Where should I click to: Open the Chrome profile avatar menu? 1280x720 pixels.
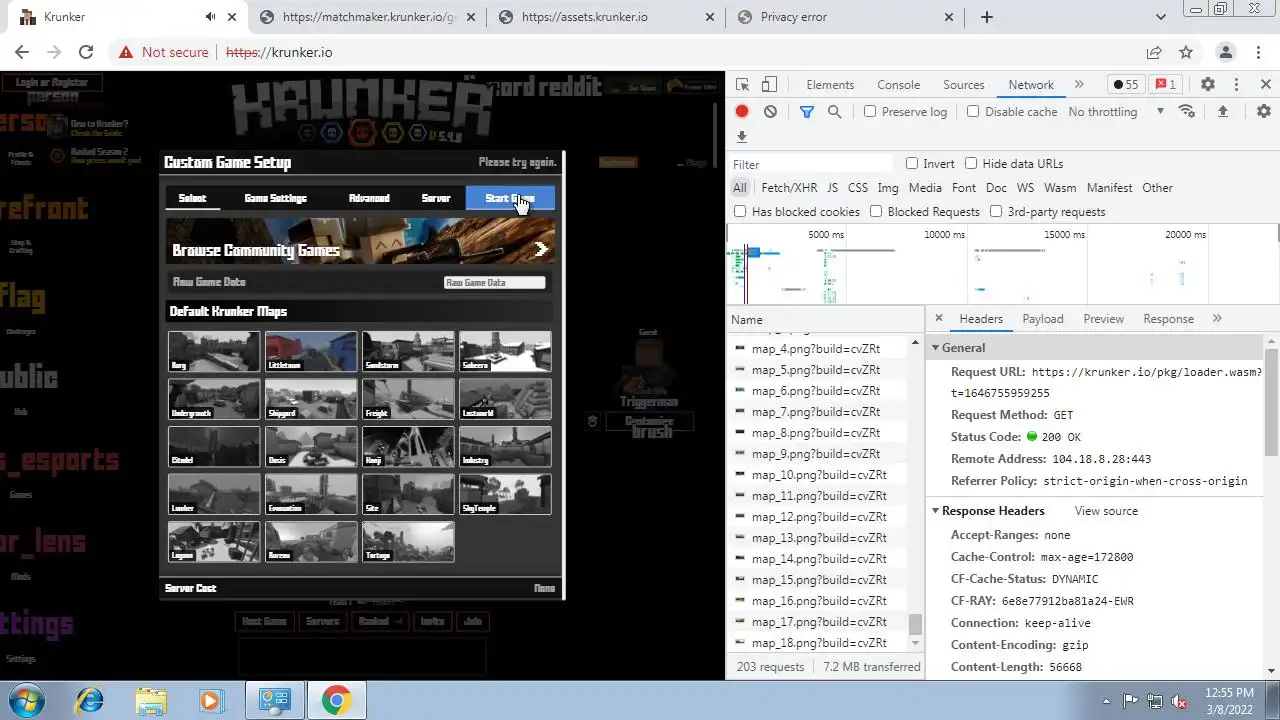(1225, 52)
